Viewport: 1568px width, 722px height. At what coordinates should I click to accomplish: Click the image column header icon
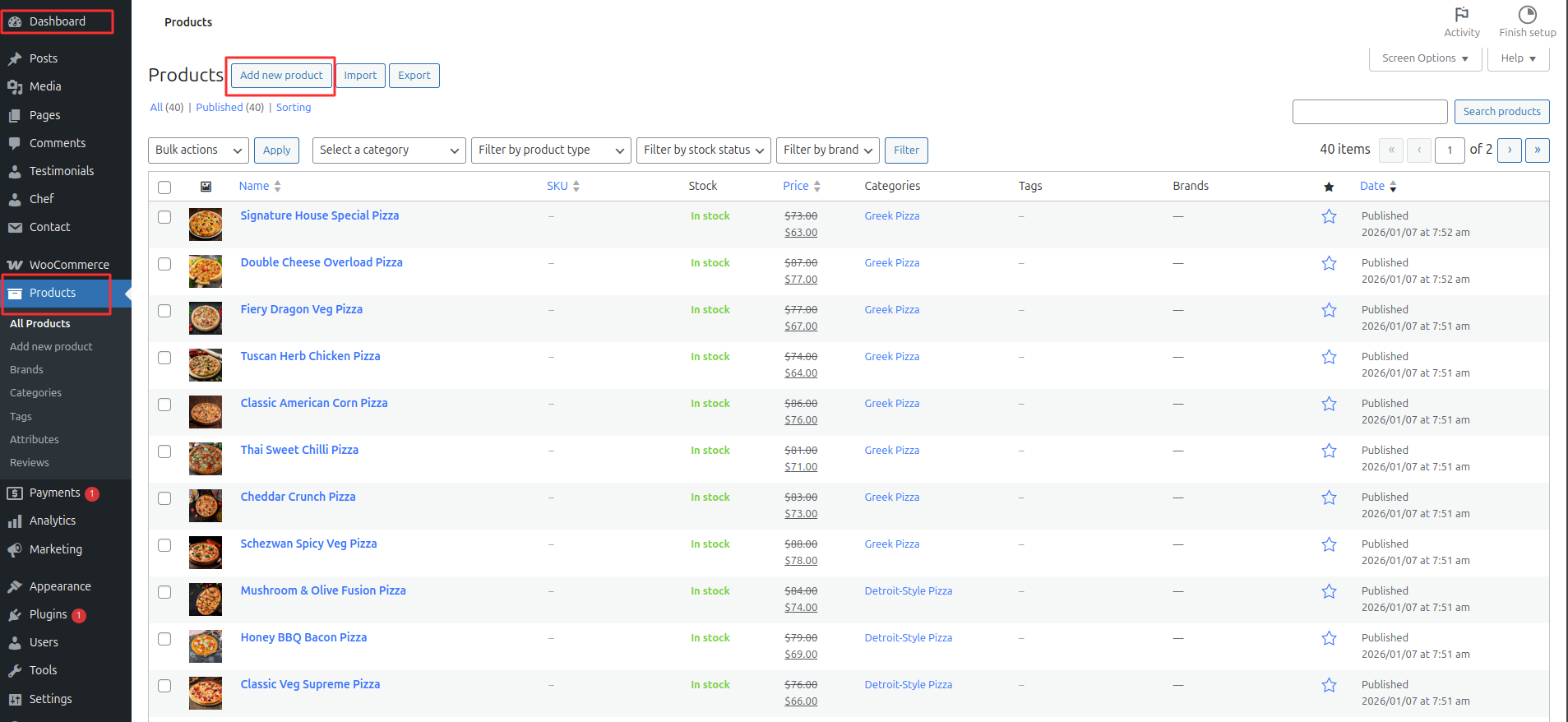click(206, 187)
